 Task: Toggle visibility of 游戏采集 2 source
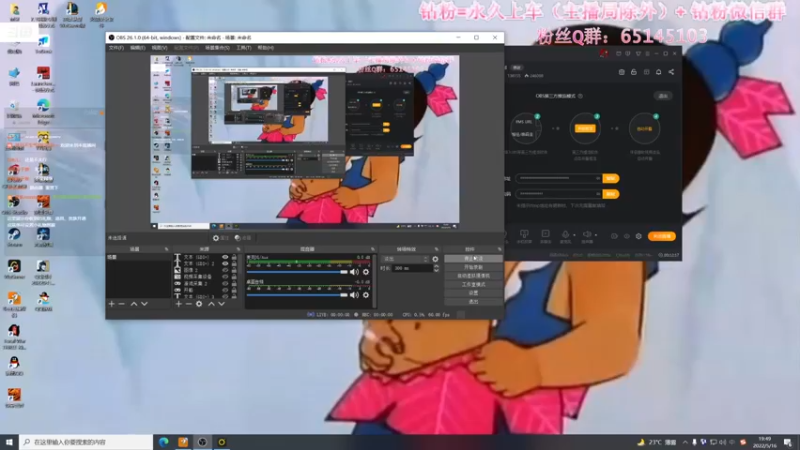(x=225, y=284)
